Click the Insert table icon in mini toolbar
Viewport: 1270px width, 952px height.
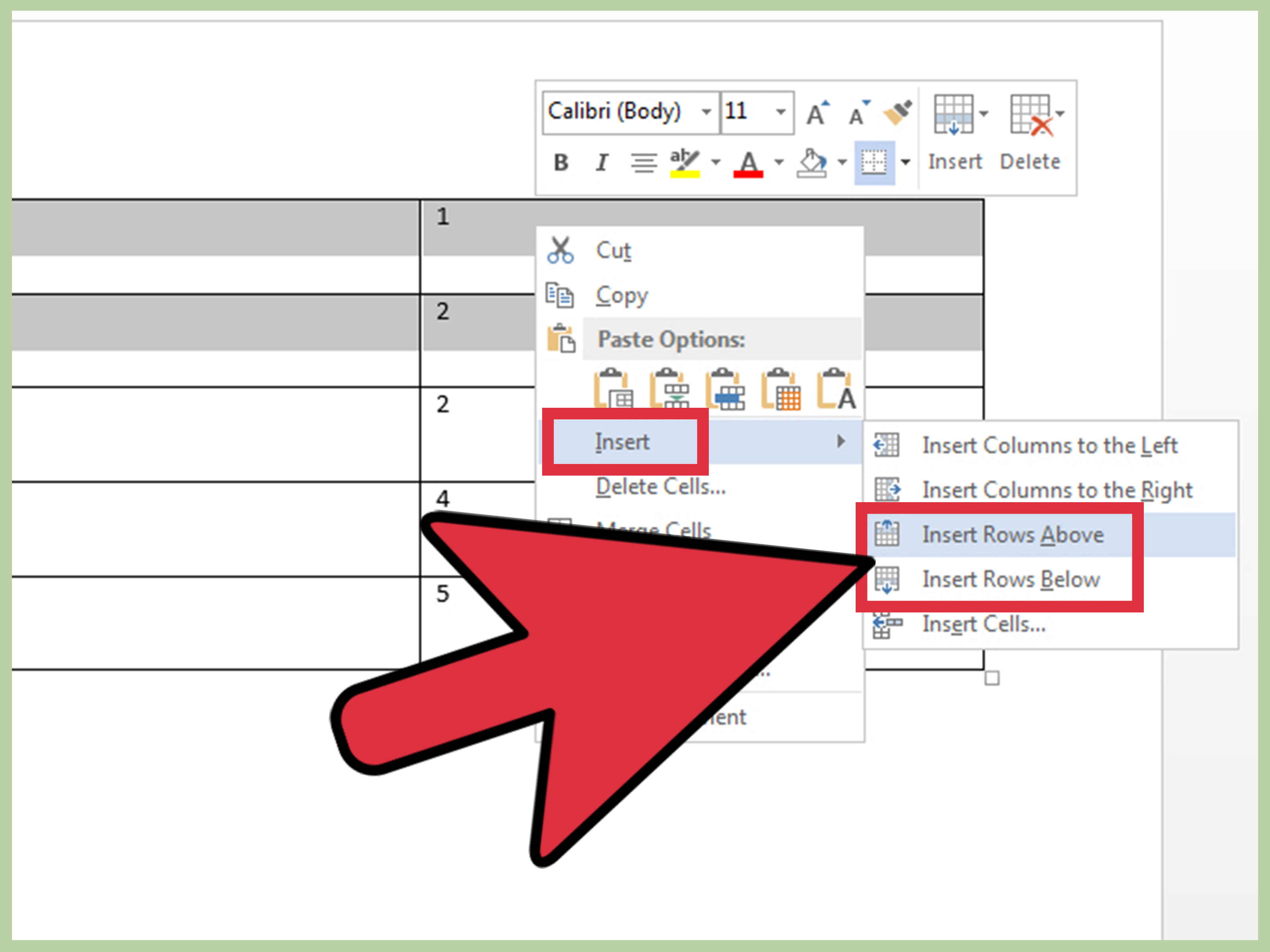click(954, 114)
